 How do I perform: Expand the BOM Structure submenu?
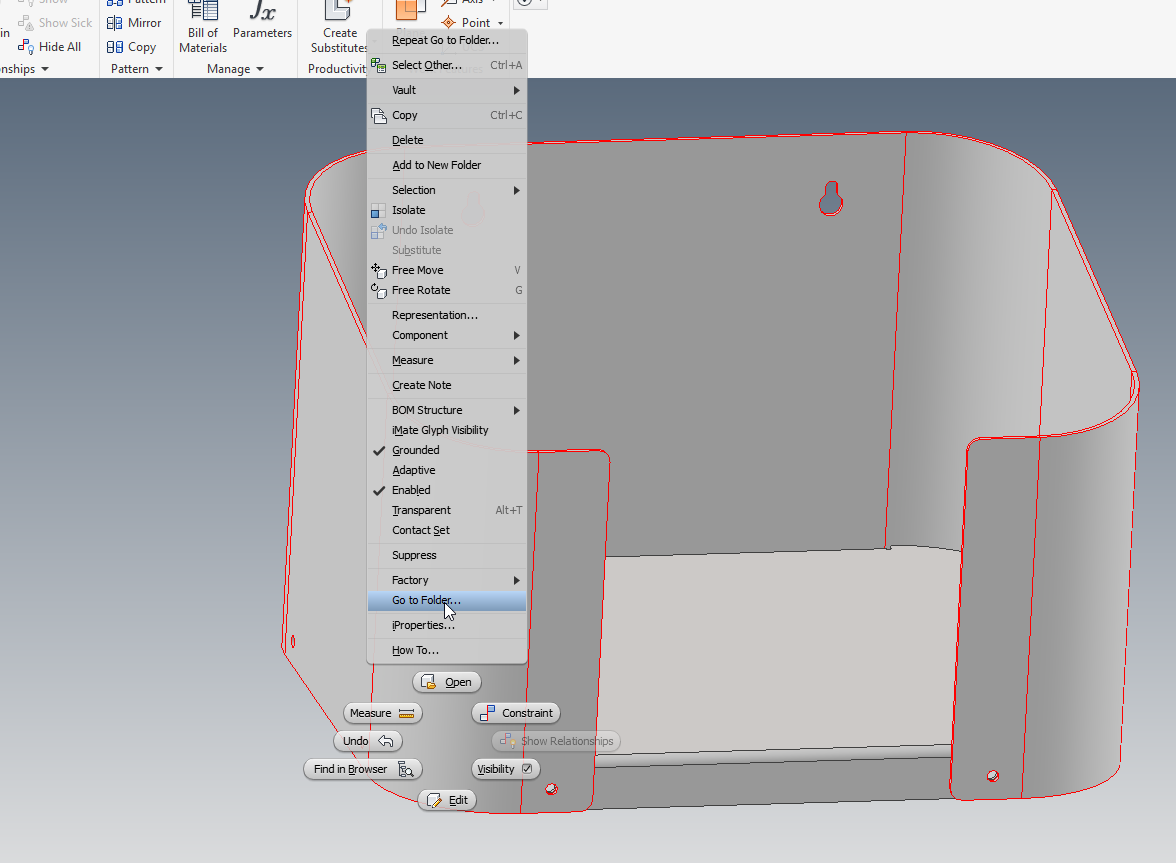(x=447, y=410)
